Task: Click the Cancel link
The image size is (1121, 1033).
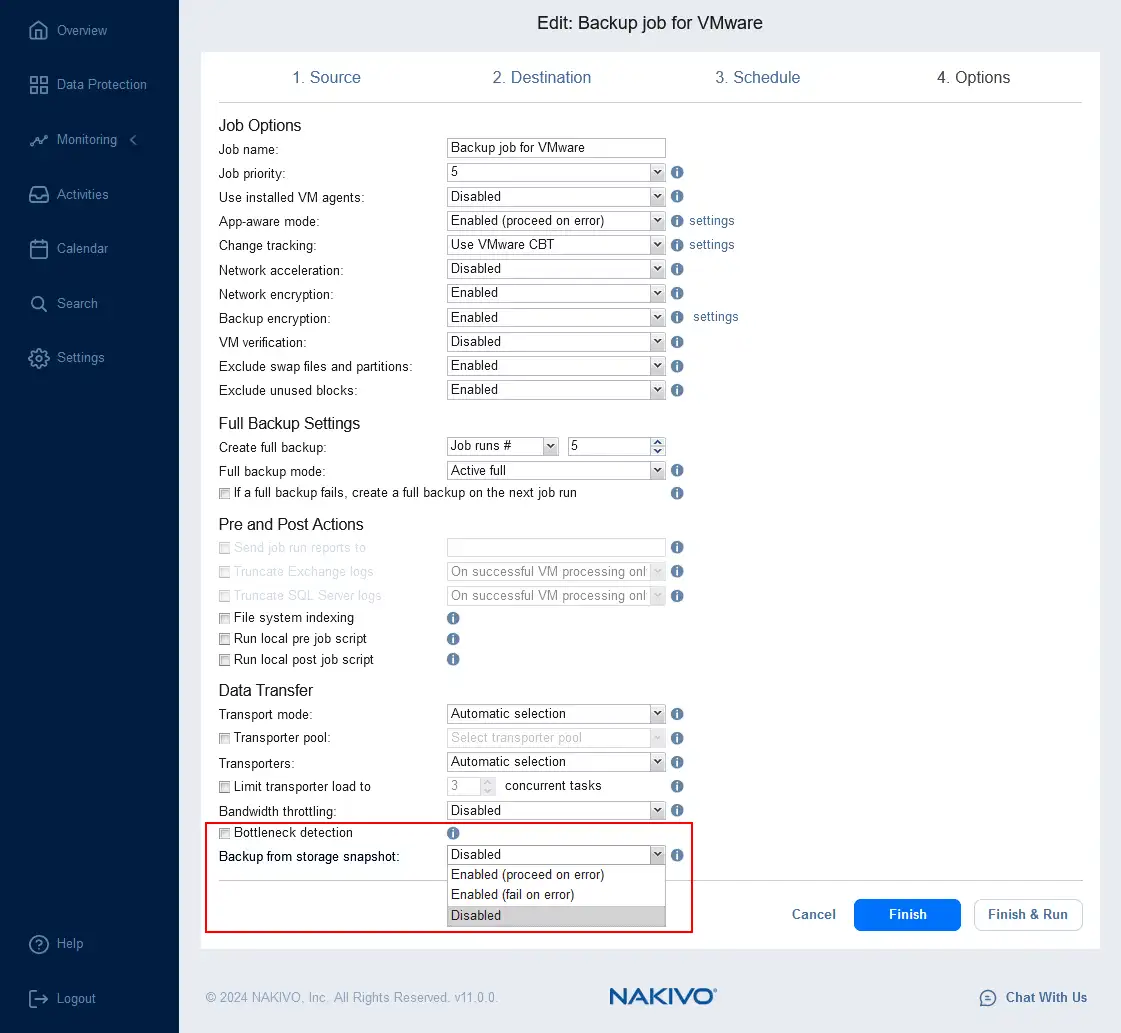Action: tap(813, 915)
